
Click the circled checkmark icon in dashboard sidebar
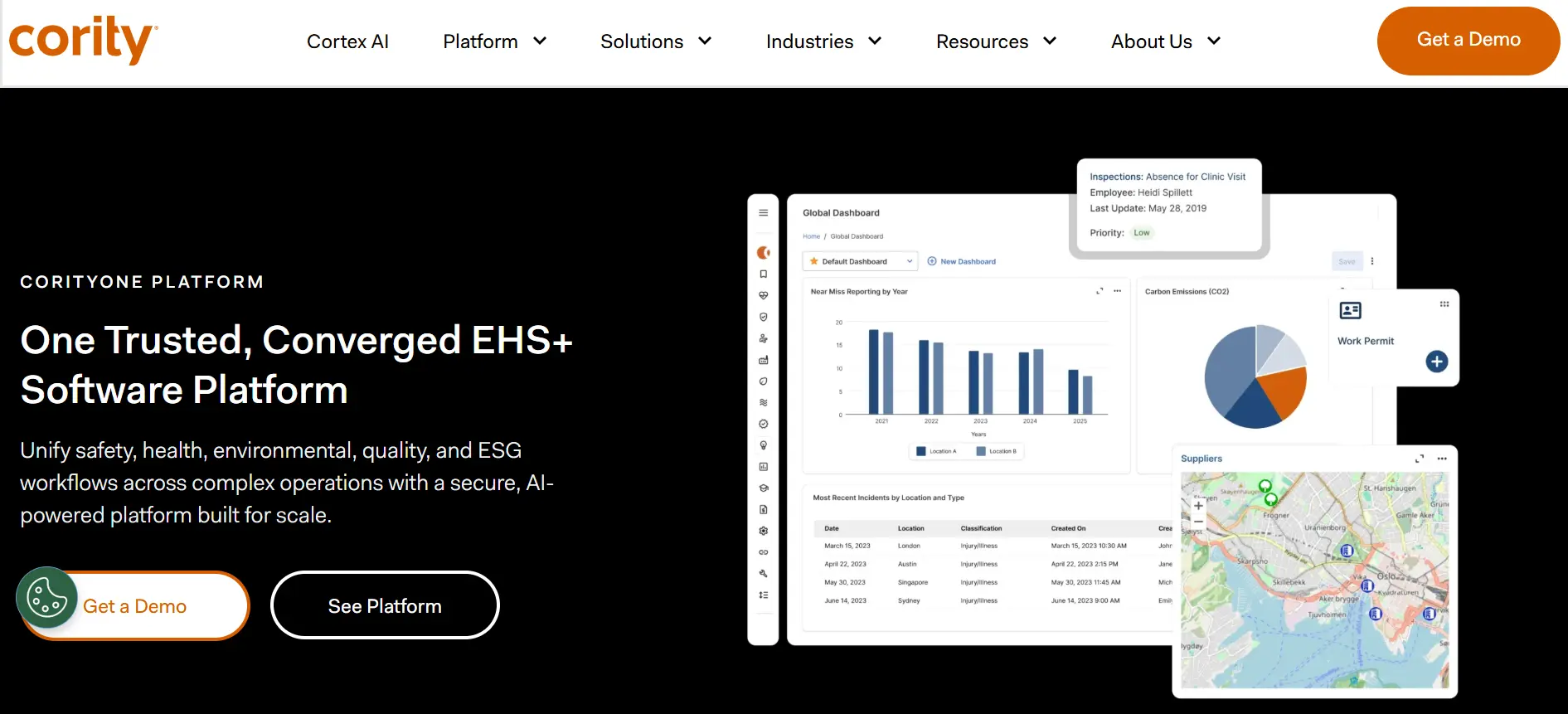point(764,424)
